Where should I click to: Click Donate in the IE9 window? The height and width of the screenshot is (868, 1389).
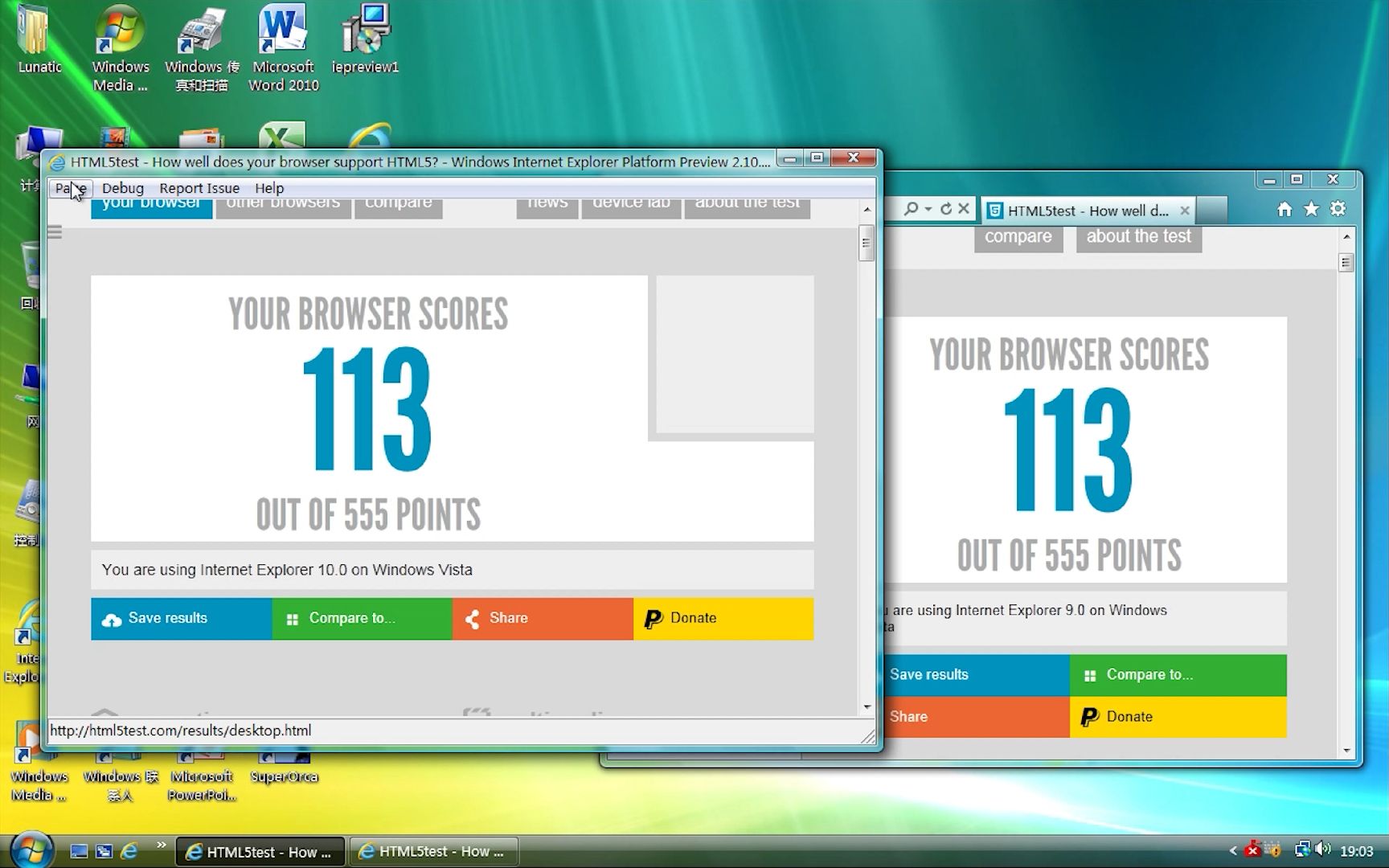[x=1178, y=717]
